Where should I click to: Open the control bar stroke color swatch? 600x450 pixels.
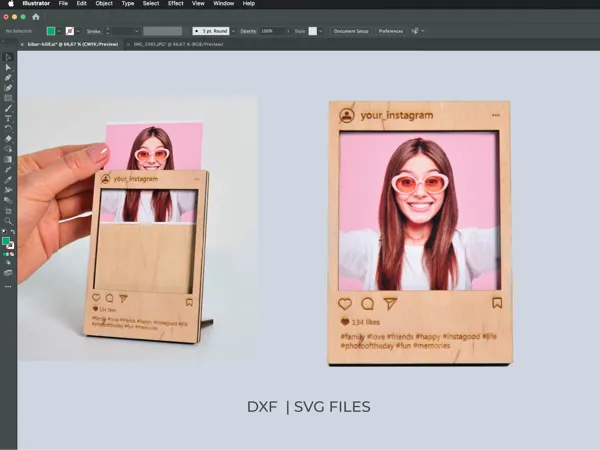pyautogui.click(x=70, y=31)
